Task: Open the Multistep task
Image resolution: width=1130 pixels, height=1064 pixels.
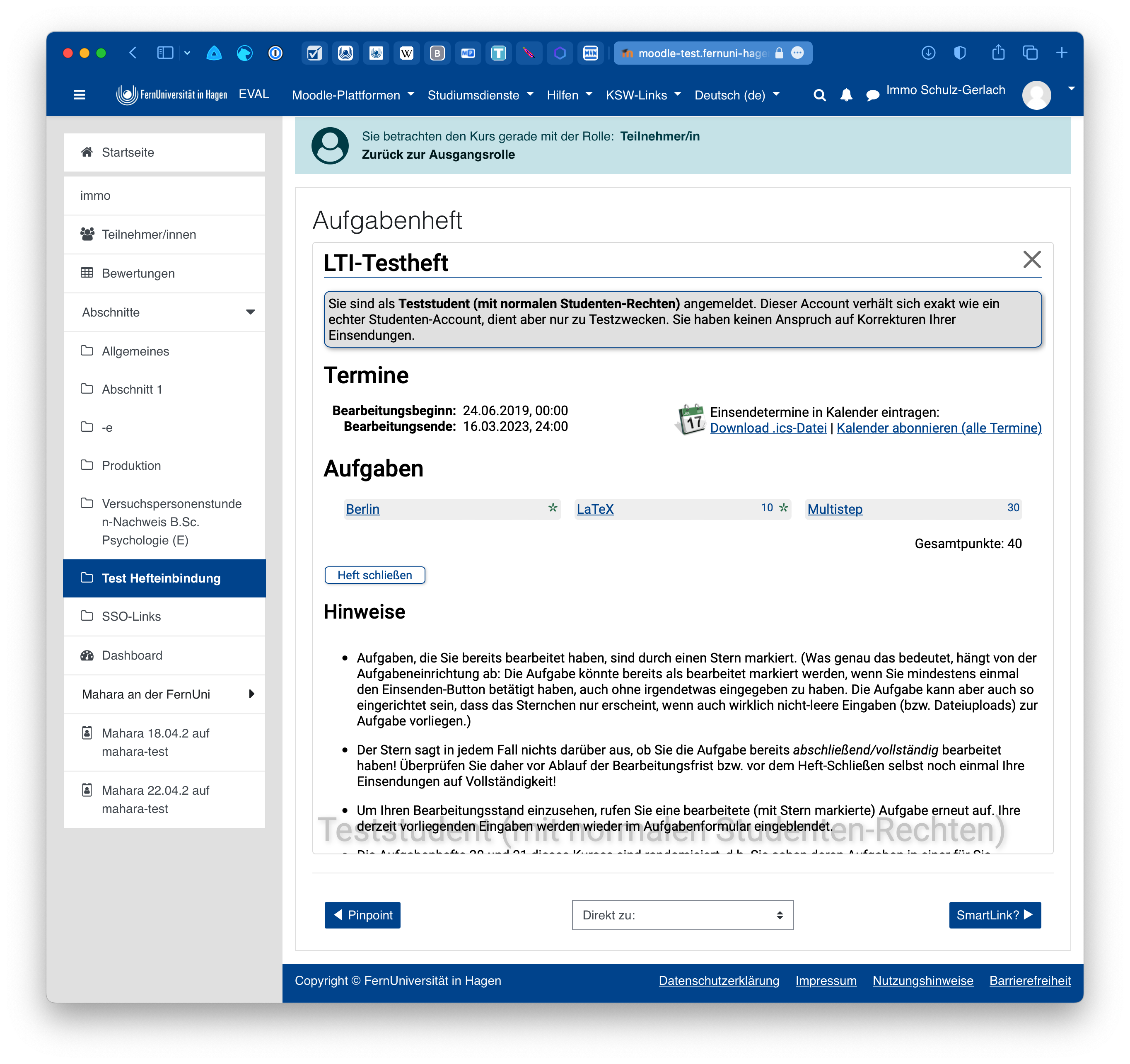Action: (835, 509)
